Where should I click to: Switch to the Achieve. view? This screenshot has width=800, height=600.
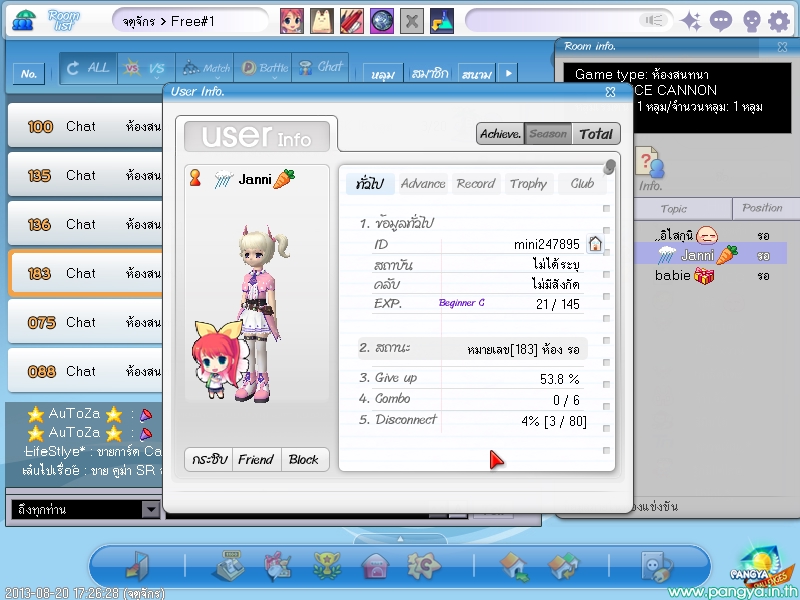501,134
